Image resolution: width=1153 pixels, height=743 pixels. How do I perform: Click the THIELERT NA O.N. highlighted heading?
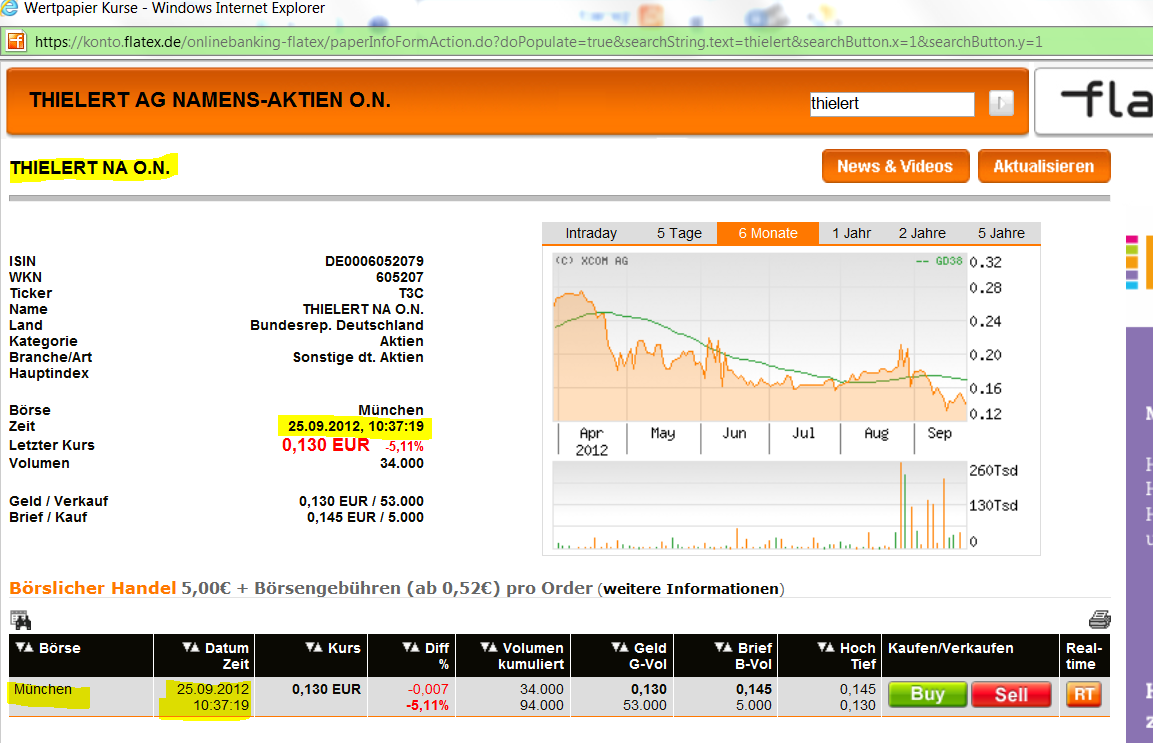tap(90, 168)
